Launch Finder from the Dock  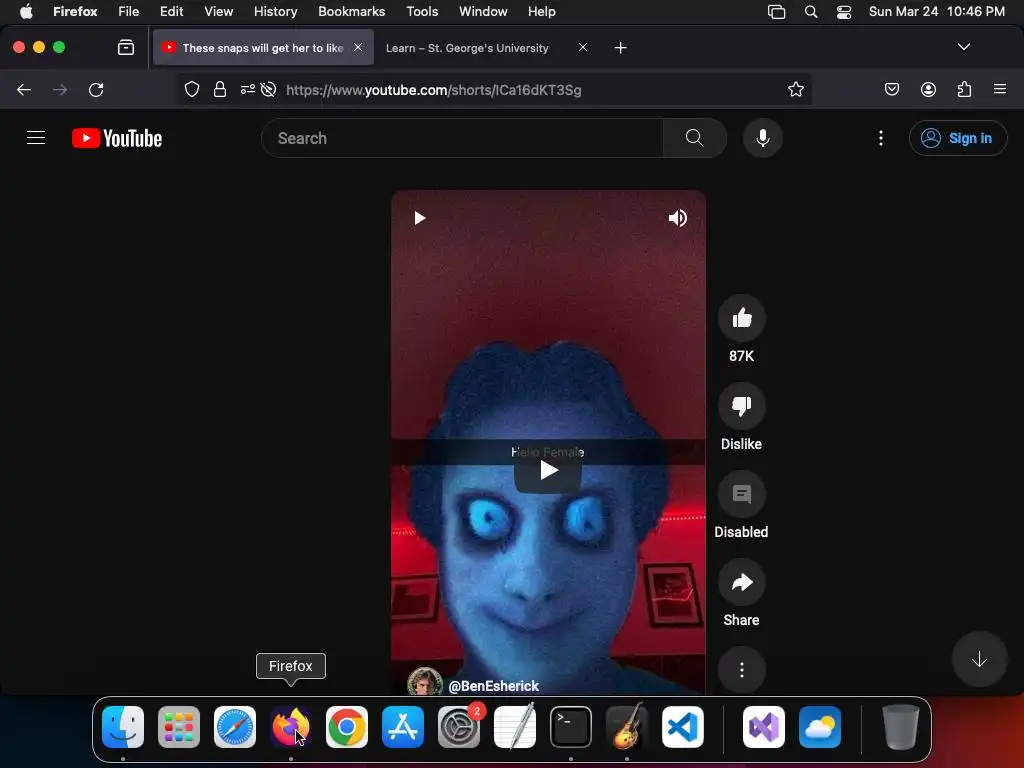123,726
